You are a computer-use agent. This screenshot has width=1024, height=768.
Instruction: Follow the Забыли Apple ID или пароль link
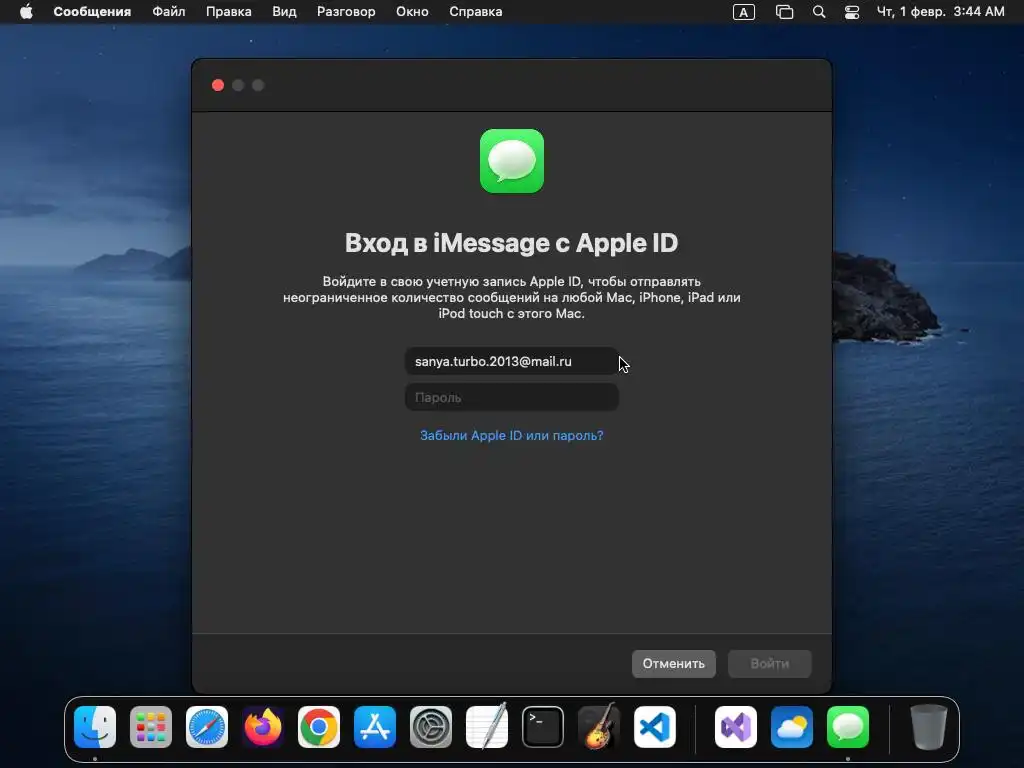511,436
